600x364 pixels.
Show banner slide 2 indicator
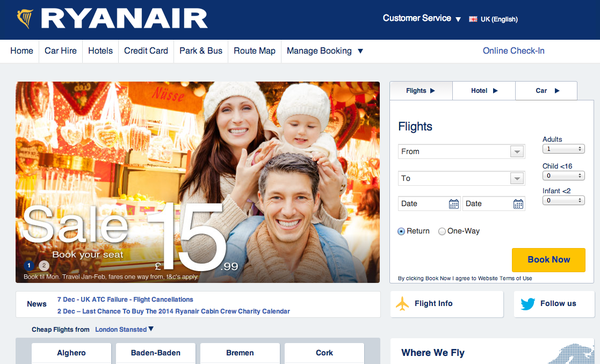pyautogui.click(x=44, y=265)
